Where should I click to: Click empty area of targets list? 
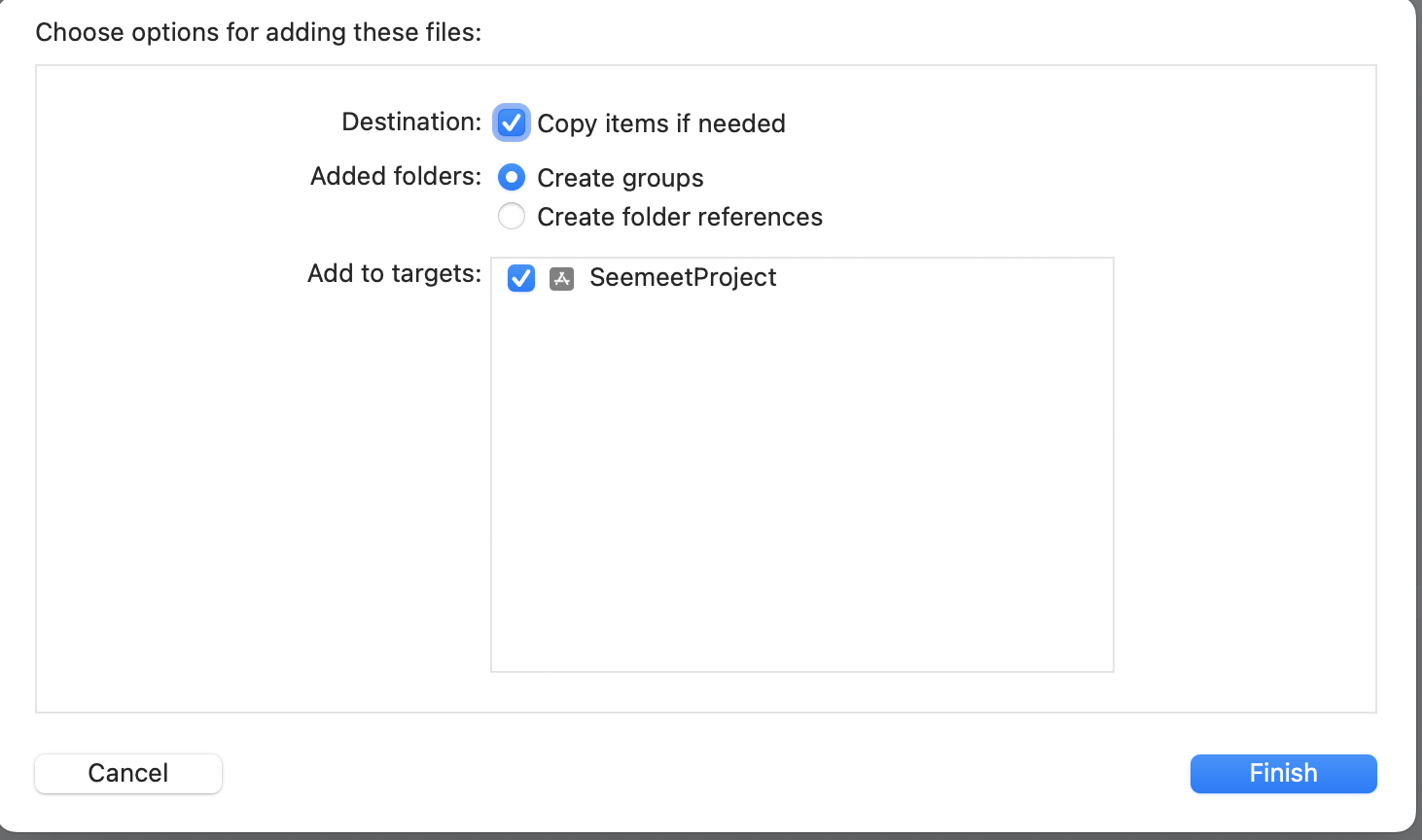tap(802, 486)
